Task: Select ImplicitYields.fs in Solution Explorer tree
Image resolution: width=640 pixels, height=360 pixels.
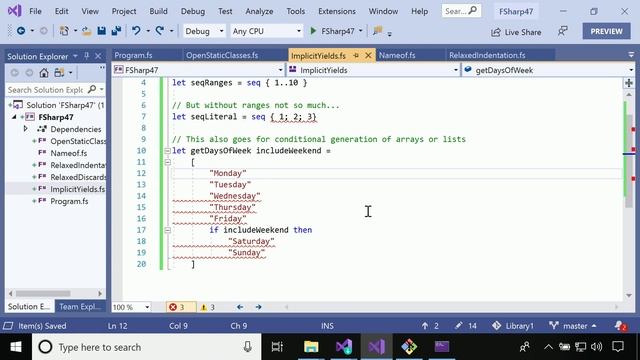Action: pyautogui.click(x=78, y=189)
